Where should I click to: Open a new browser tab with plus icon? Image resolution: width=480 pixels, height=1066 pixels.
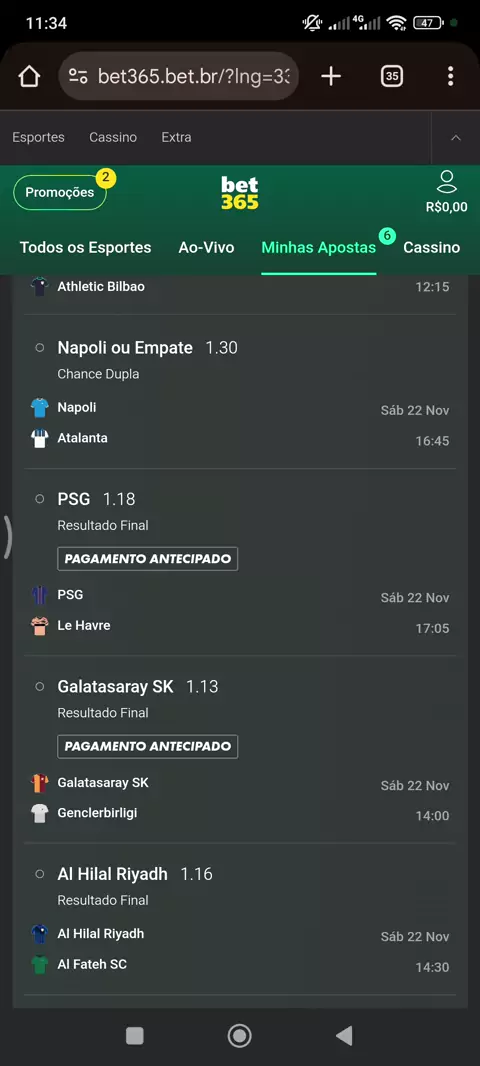330,76
